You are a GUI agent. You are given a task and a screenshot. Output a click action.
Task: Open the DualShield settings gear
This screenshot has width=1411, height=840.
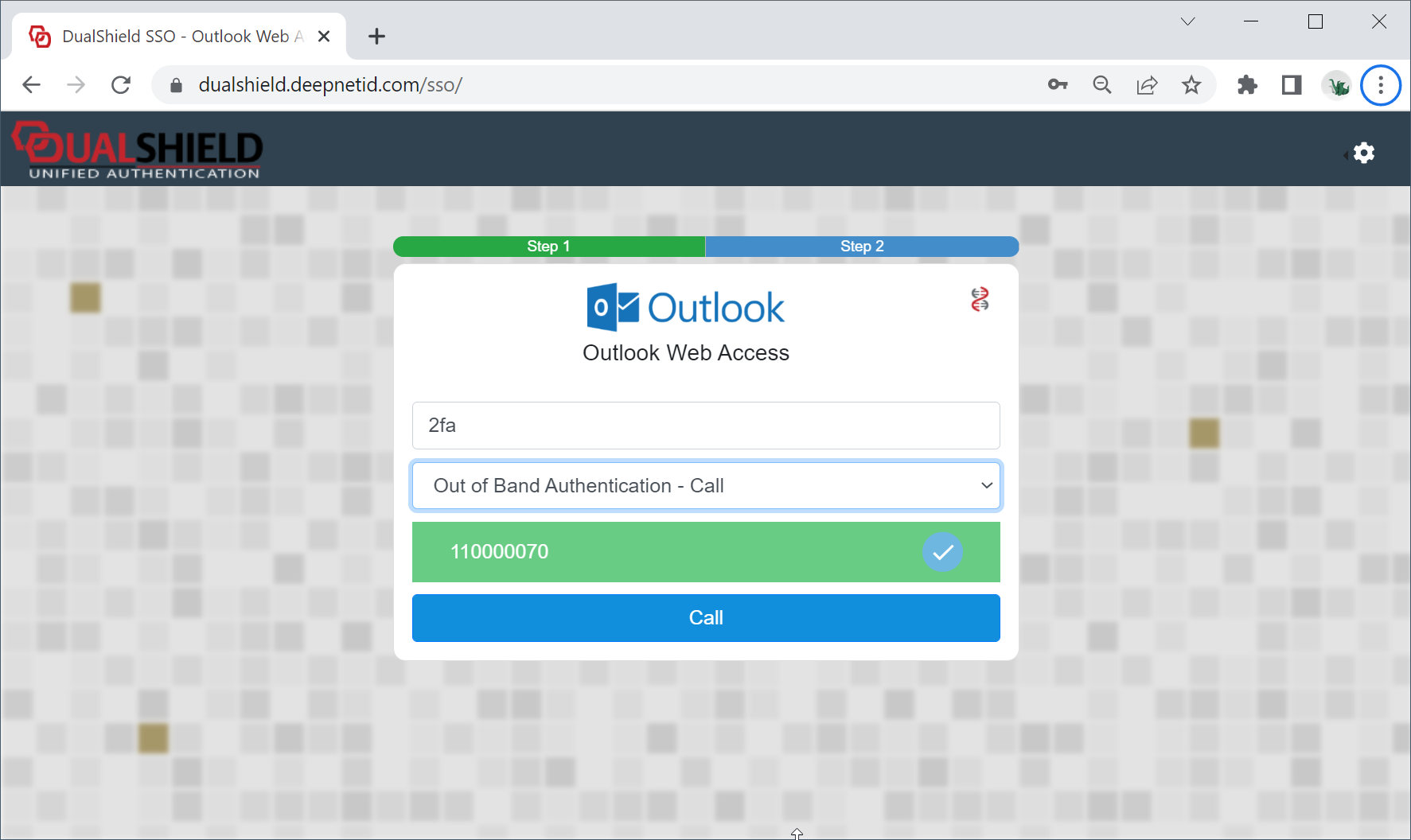click(x=1363, y=153)
